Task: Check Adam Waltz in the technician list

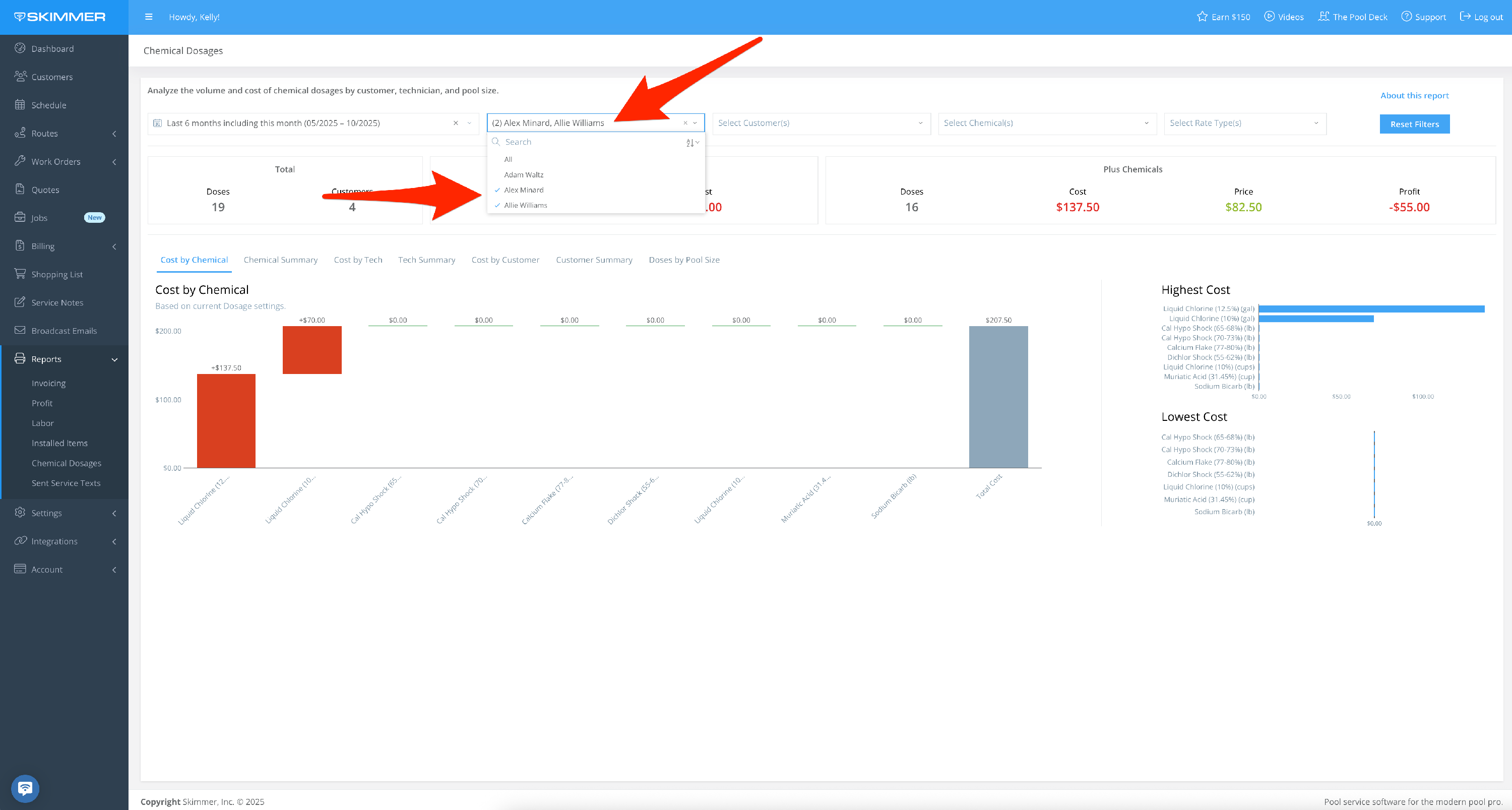Action: 524,175
